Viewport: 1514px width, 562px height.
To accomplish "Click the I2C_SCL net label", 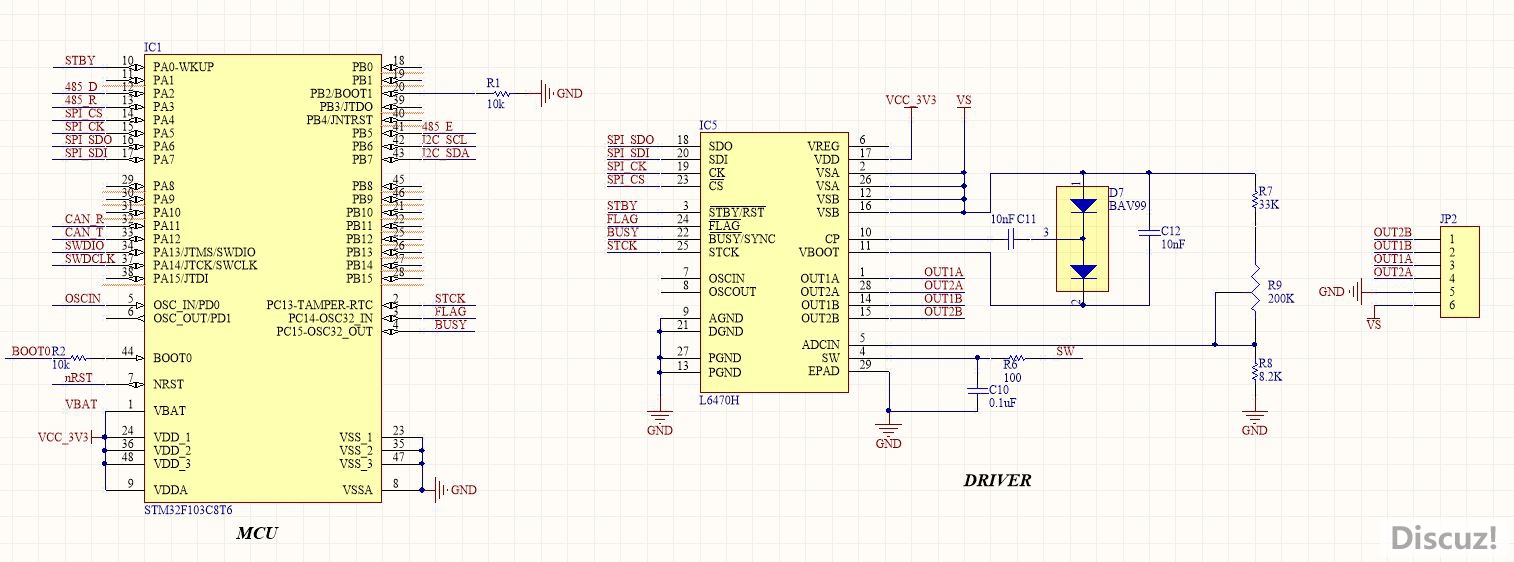I will (444, 139).
